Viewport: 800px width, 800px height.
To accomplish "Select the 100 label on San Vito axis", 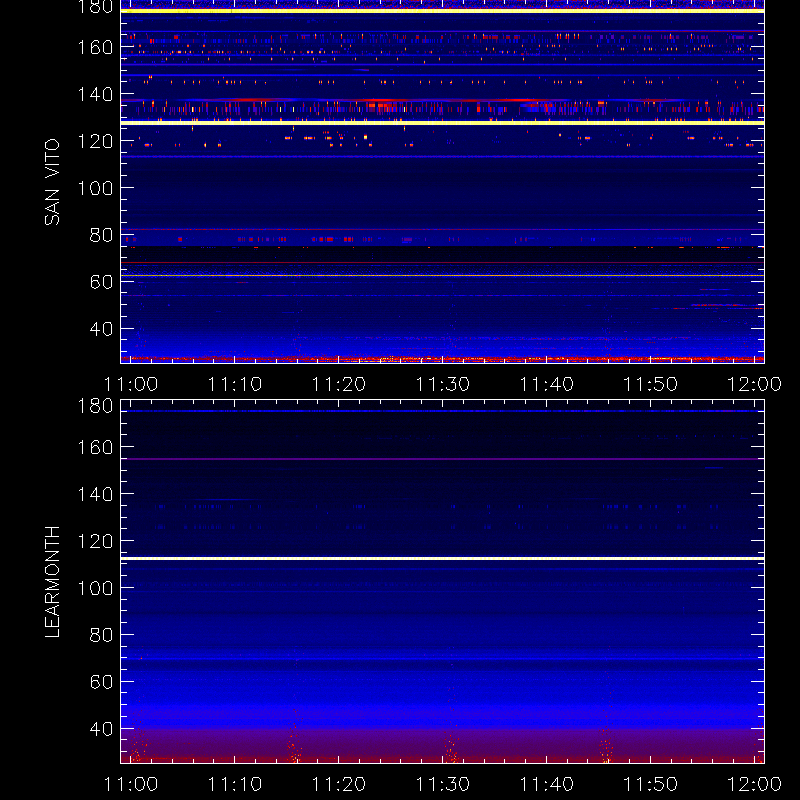I will (x=95, y=188).
